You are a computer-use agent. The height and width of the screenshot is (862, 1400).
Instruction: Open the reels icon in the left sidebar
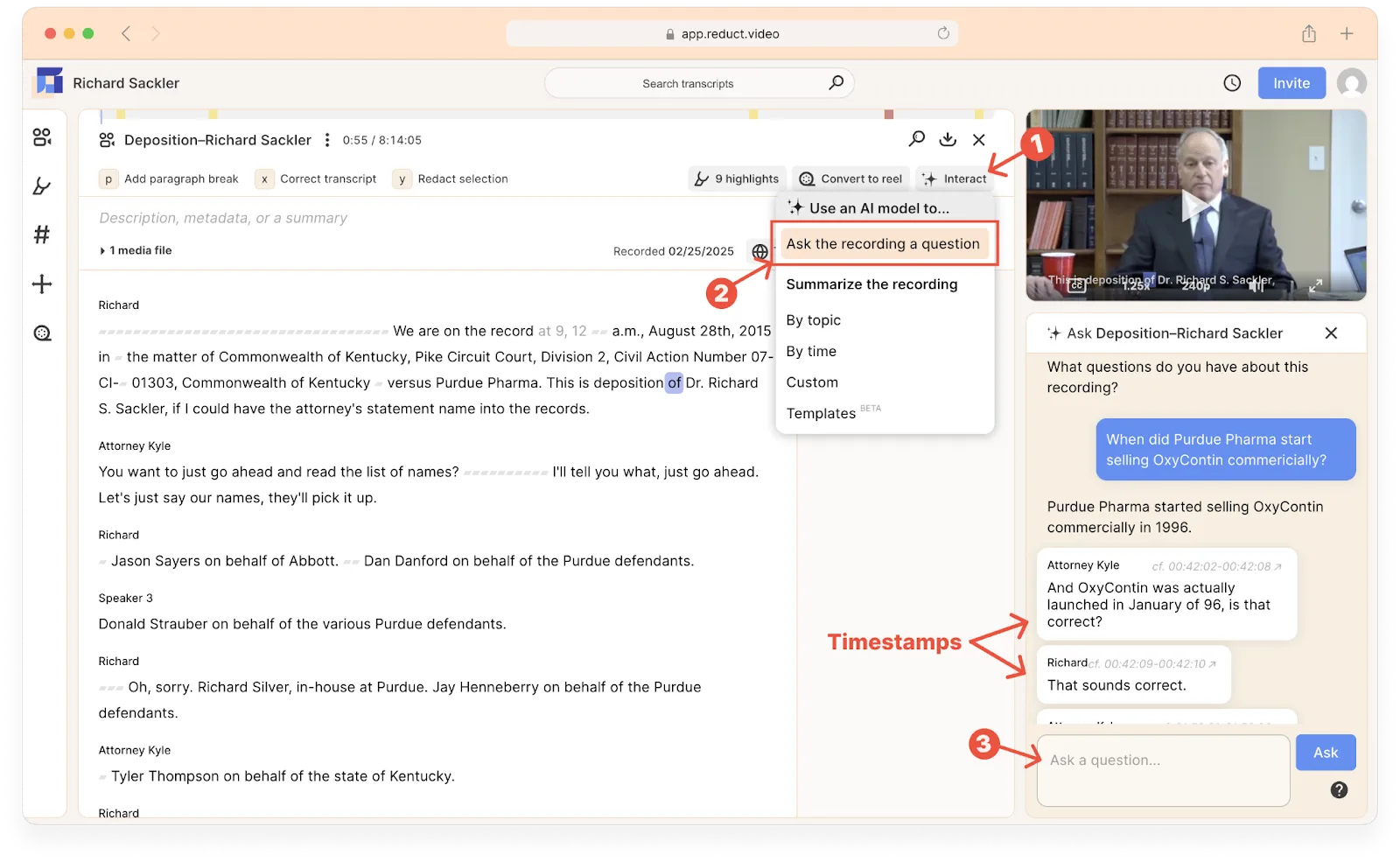pyautogui.click(x=42, y=333)
